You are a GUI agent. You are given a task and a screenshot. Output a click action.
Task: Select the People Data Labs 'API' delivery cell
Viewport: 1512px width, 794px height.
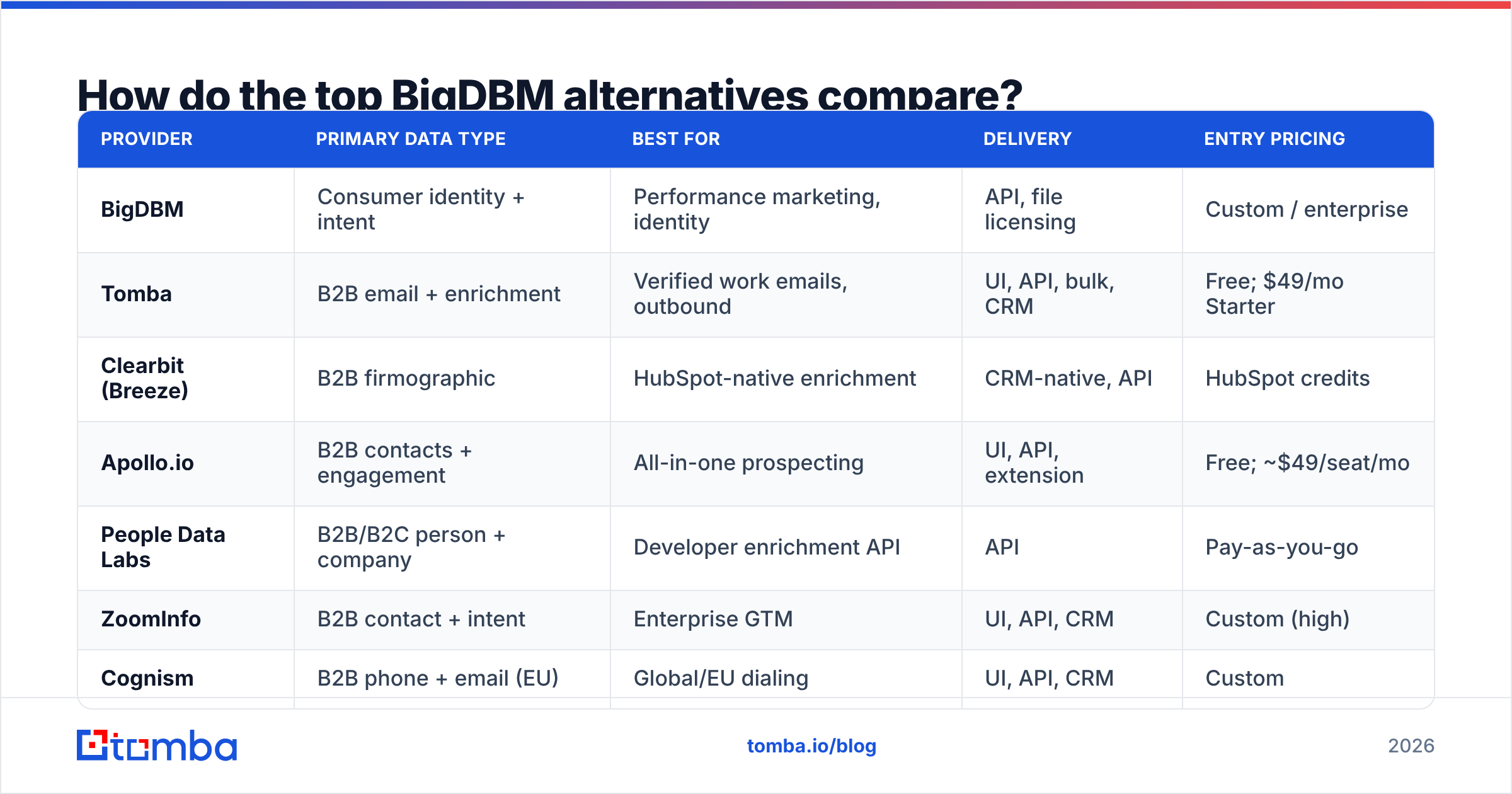click(x=1072, y=548)
